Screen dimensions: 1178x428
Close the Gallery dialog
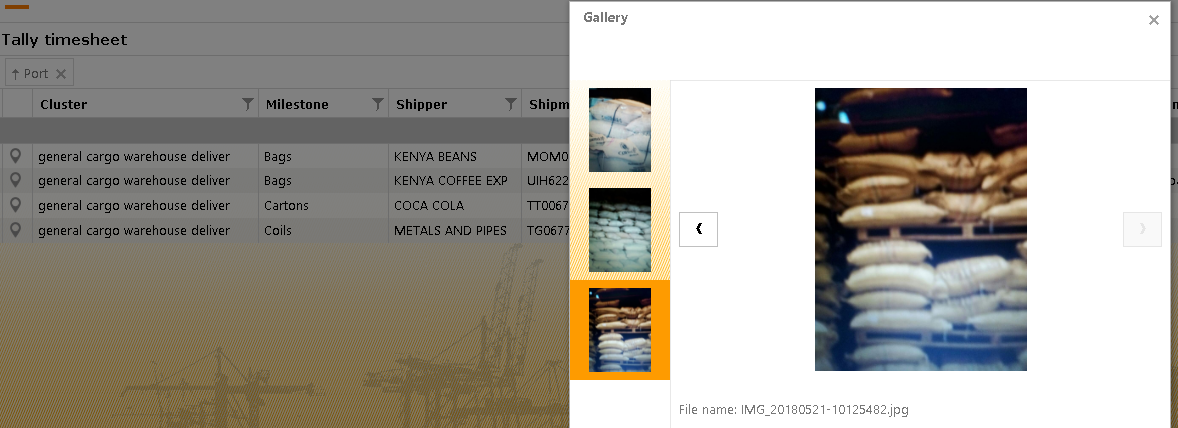[x=1153, y=20]
